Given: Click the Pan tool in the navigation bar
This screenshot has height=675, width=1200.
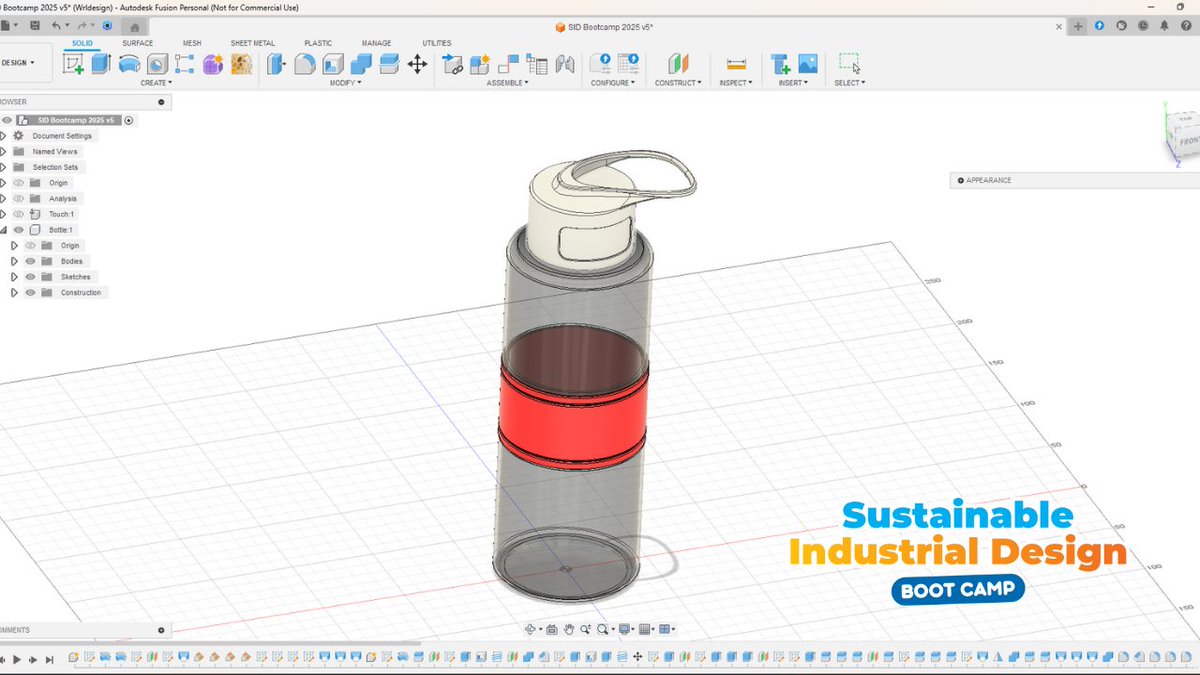Looking at the screenshot, I should [x=569, y=629].
